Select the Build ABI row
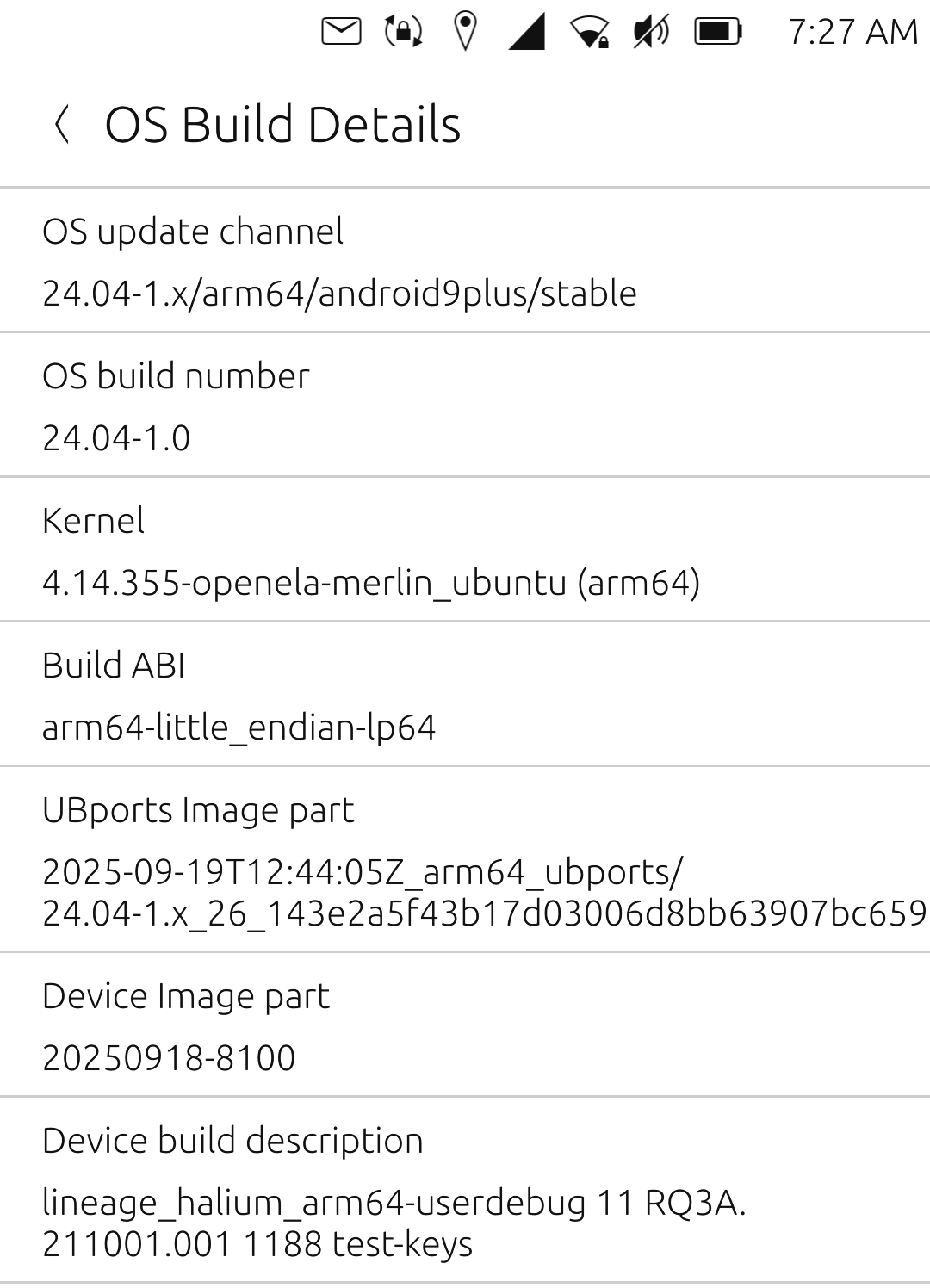This screenshot has width=930, height=1288. tap(465, 694)
